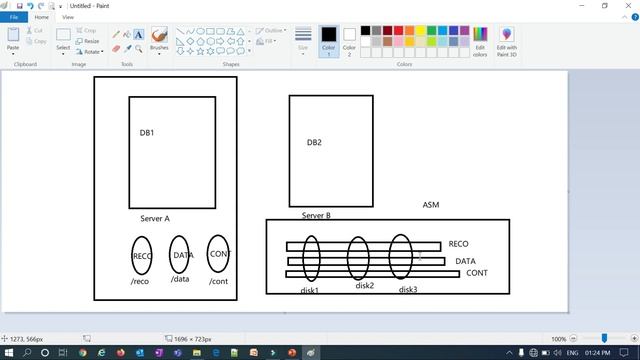
Task: Click the Crop button
Action: click(86, 31)
